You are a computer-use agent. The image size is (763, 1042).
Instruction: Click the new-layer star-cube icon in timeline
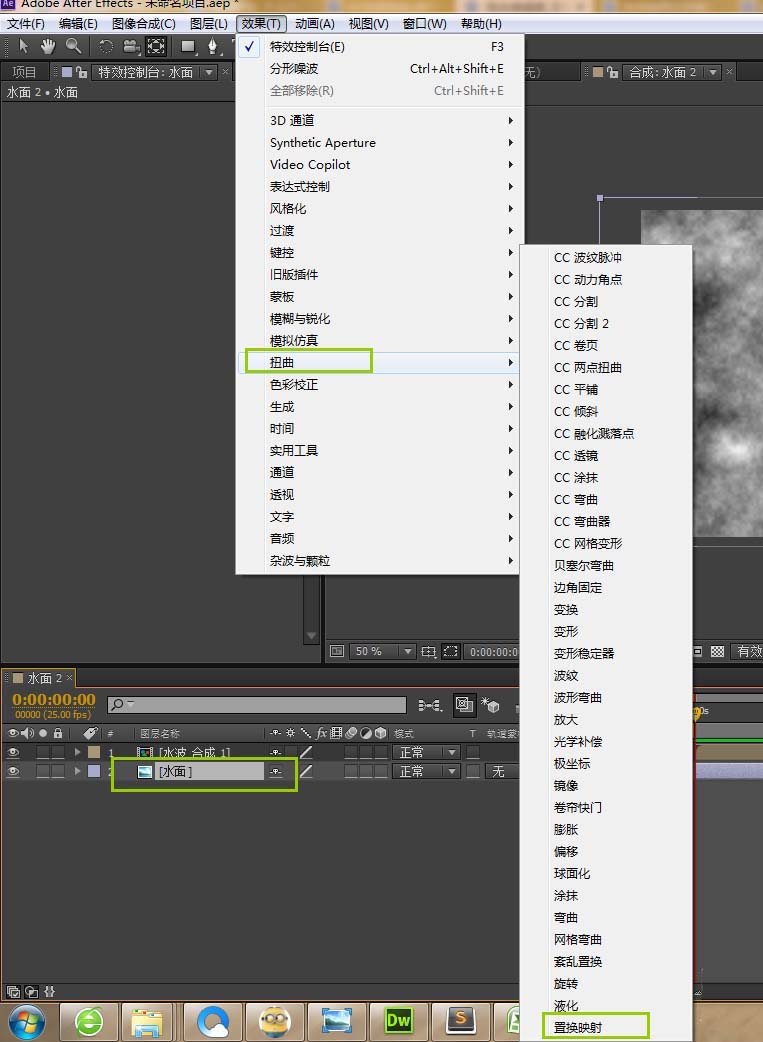pos(490,705)
